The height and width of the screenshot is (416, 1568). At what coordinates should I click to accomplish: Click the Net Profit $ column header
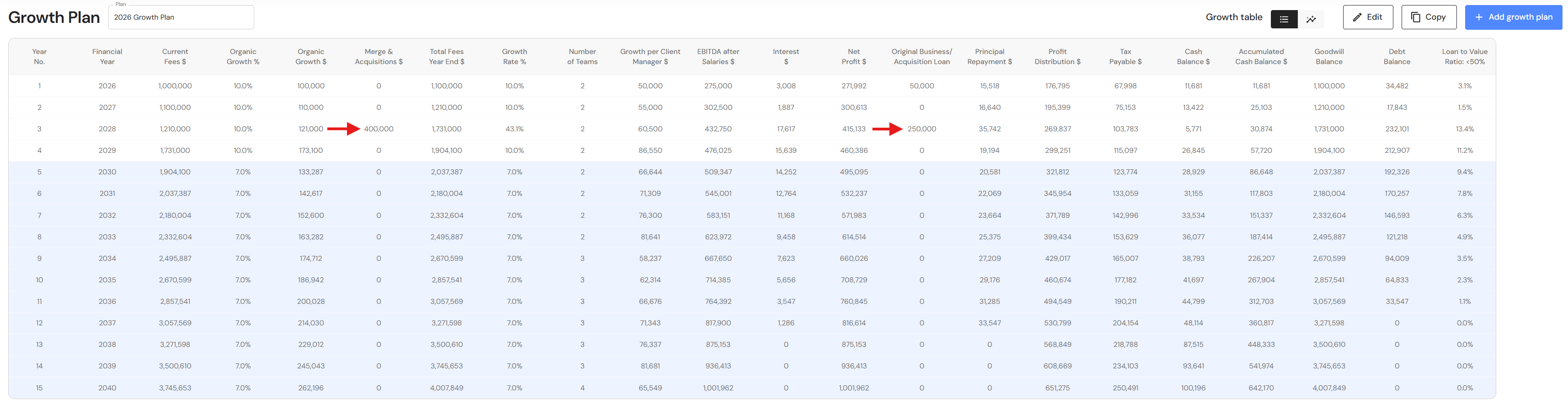pyautogui.click(x=853, y=57)
